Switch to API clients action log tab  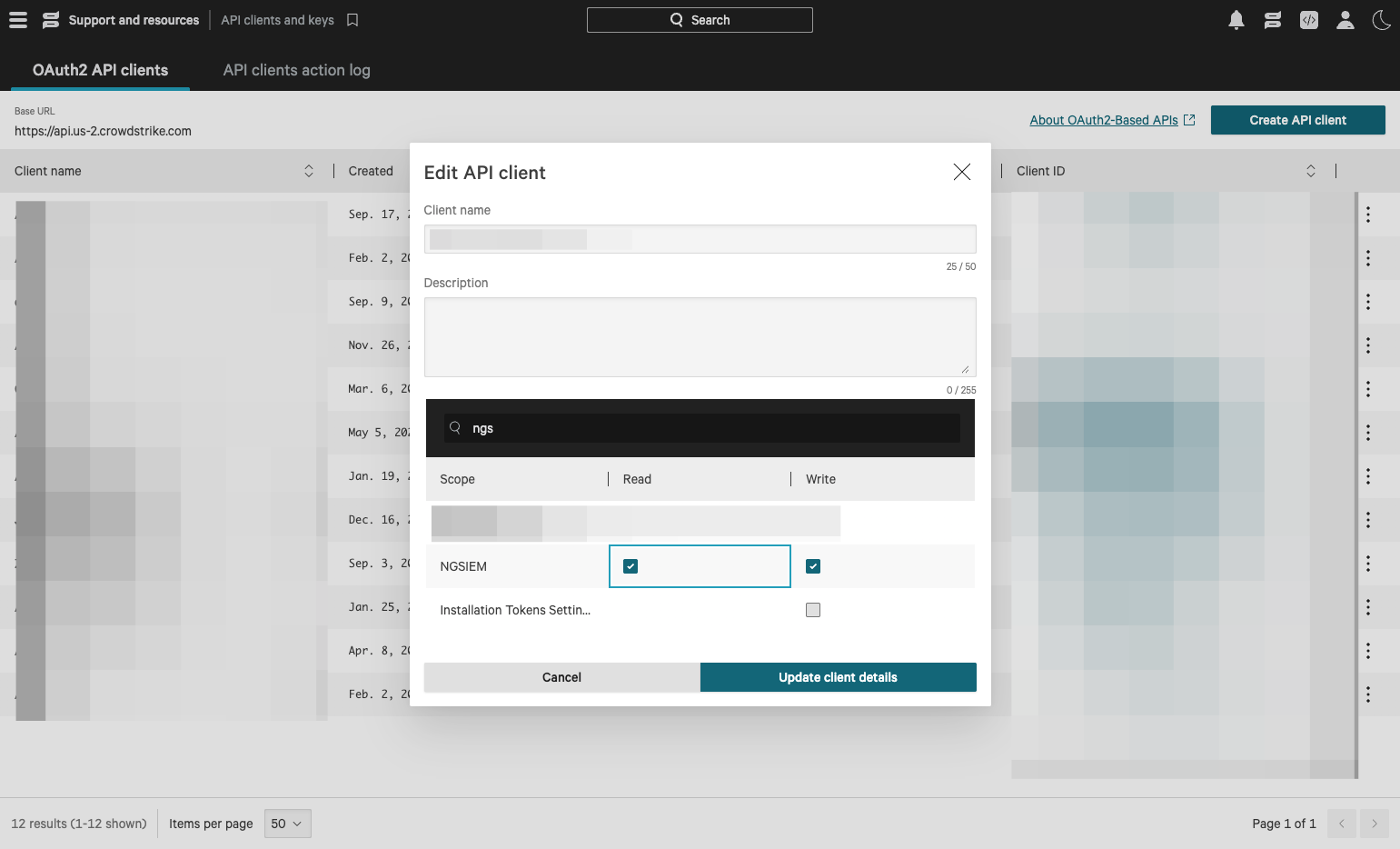[x=296, y=70]
